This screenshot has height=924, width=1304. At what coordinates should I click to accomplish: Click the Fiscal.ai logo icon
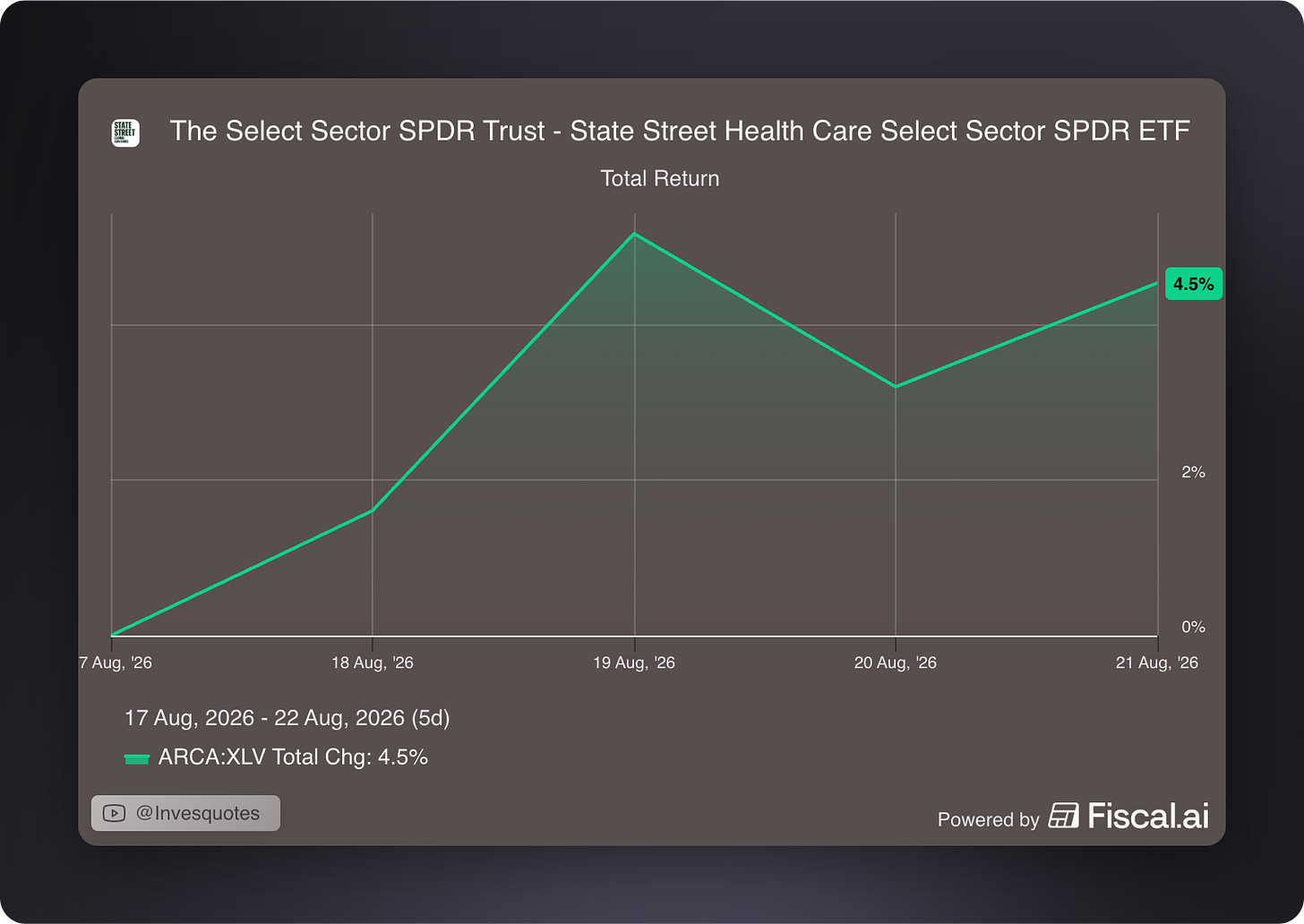click(x=1063, y=816)
